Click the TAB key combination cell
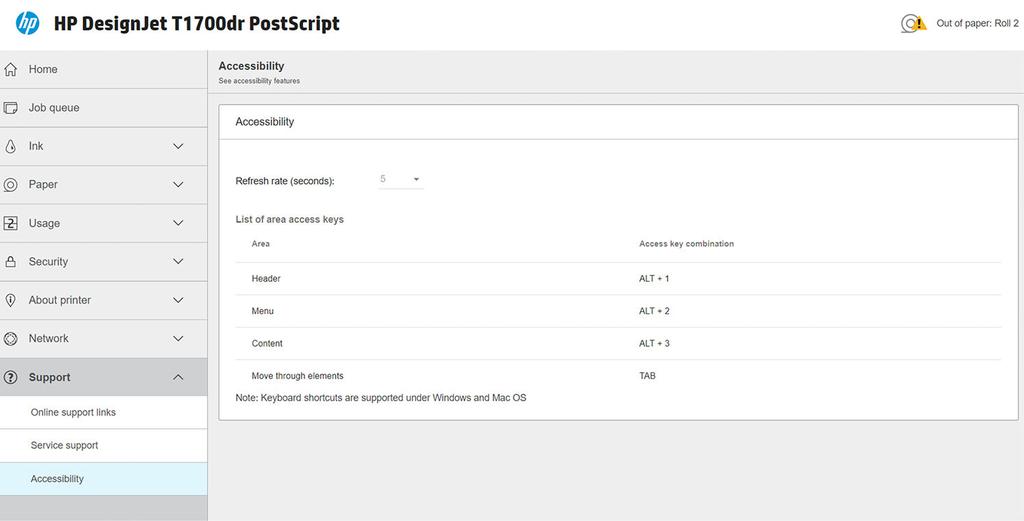The height and width of the screenshot is (521, 1024). [x=647, y=376]
